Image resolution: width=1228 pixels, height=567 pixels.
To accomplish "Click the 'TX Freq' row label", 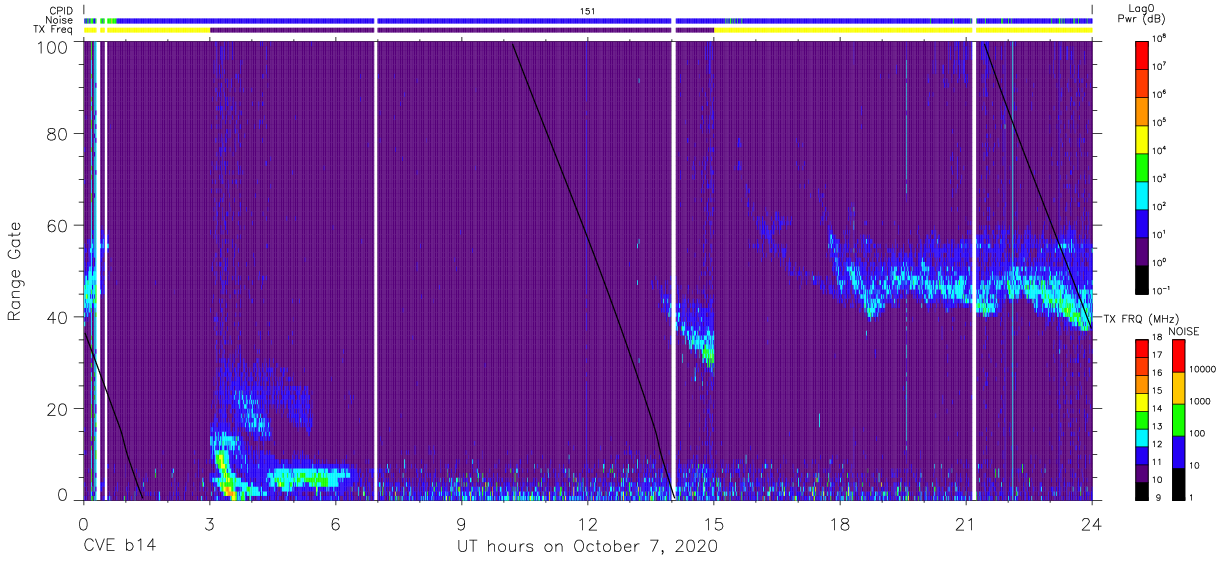I will [54, 30].
